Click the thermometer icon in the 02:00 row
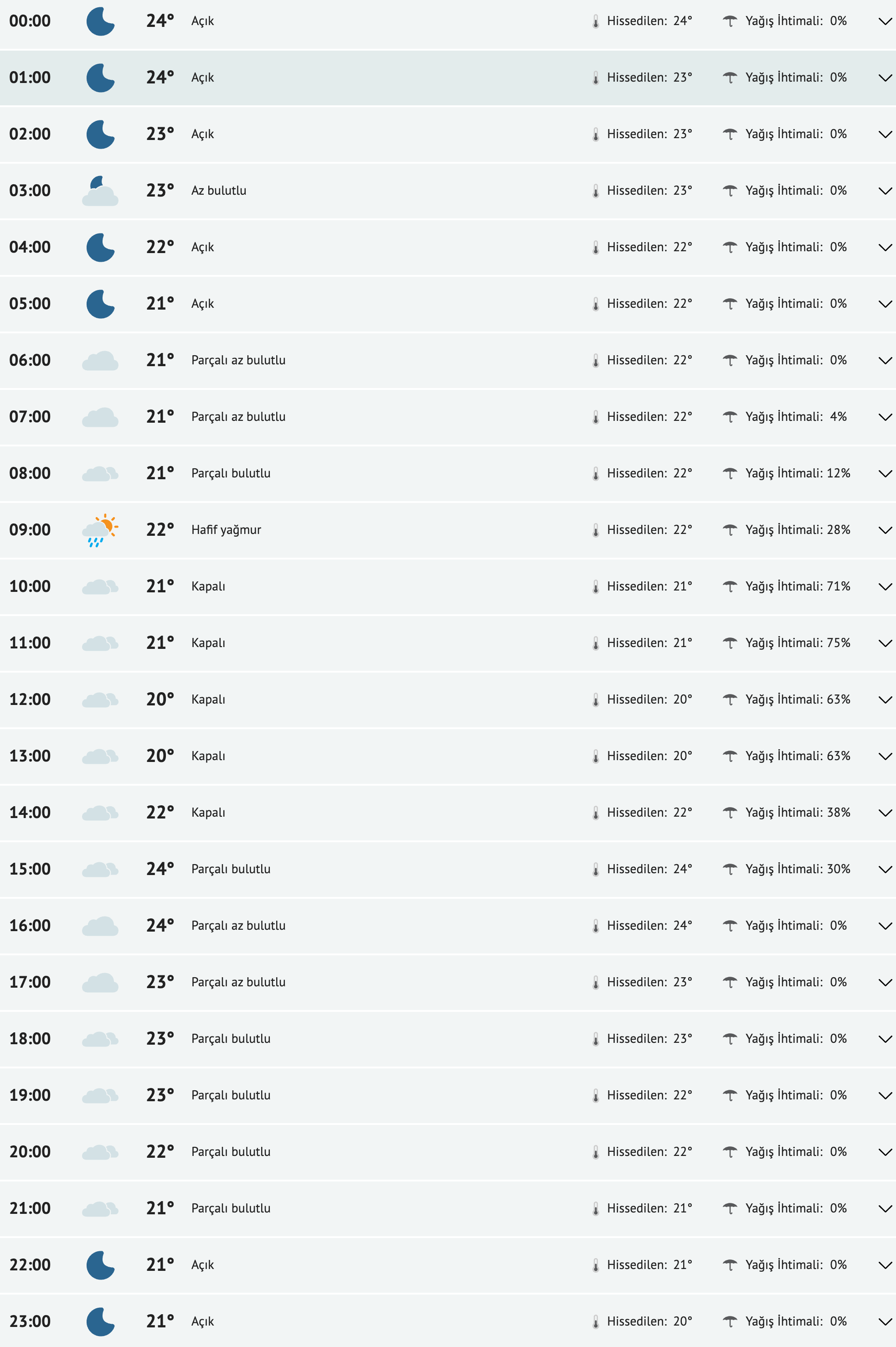The width and height of the screenshot is (896, 1347). pos(595,135)
